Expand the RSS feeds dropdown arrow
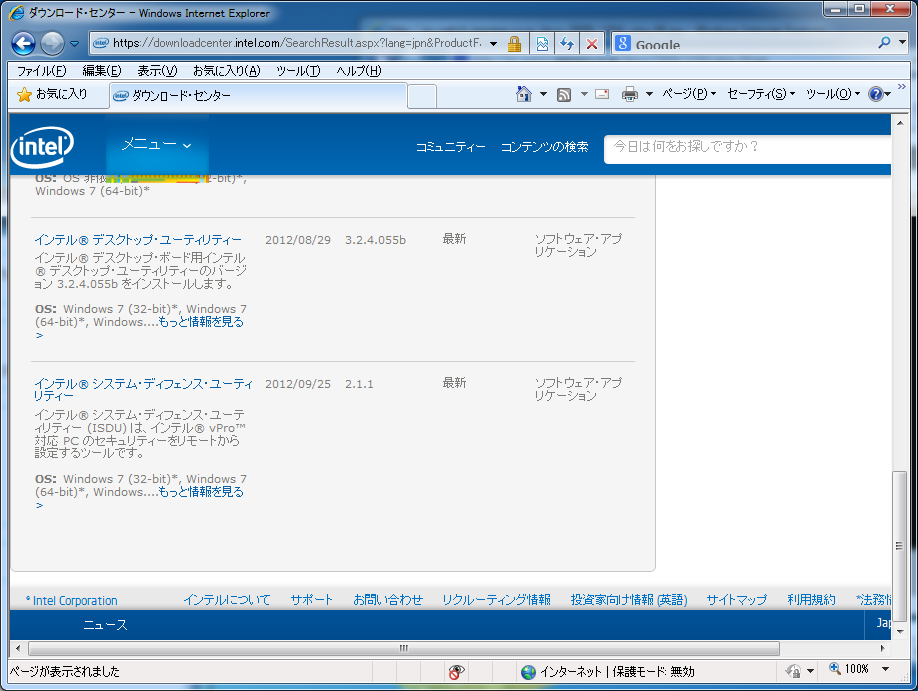This screenshot has height=691, width=918. (x=584, y=94)
